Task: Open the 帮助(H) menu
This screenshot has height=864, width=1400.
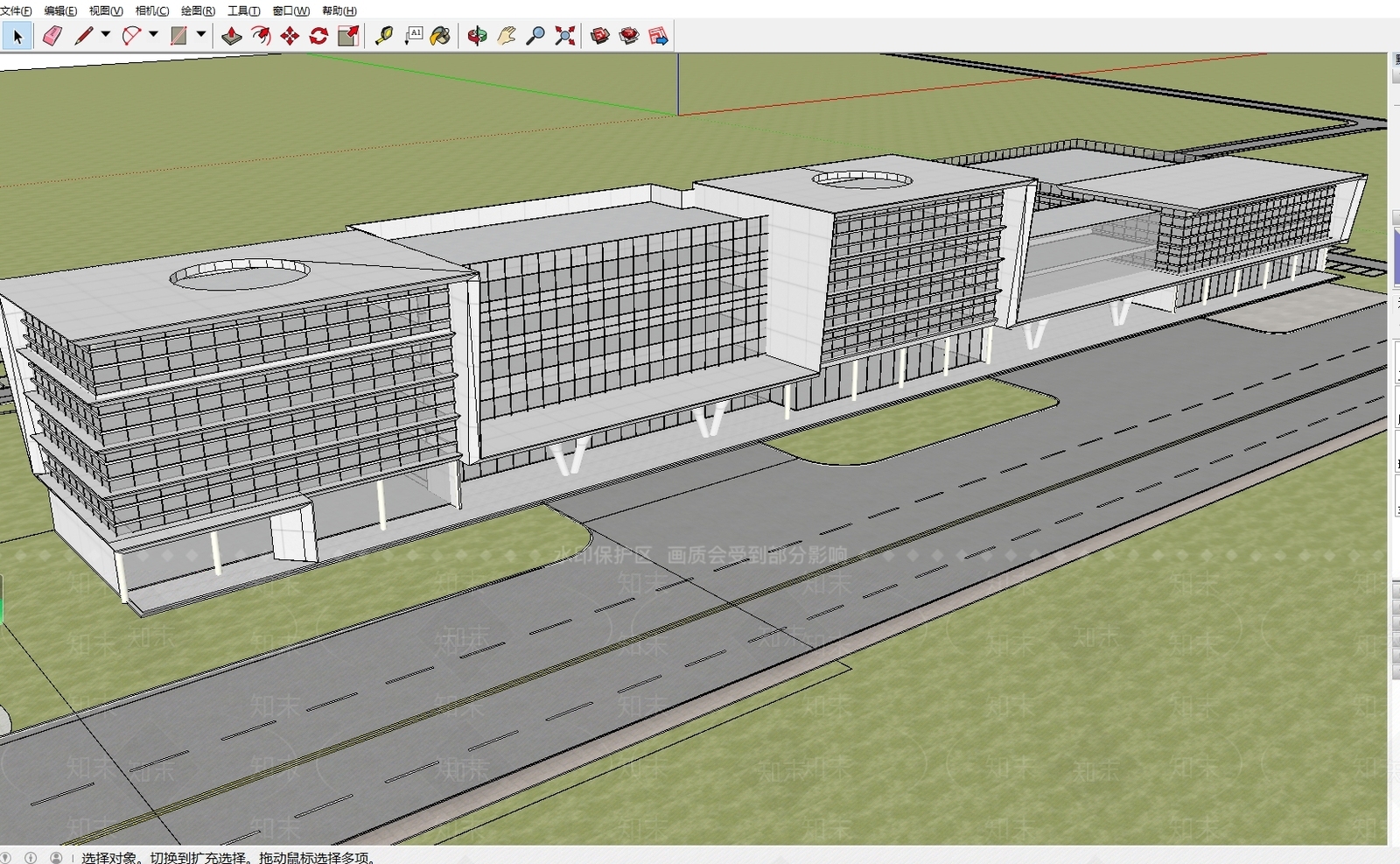Action: click(339, 11)
